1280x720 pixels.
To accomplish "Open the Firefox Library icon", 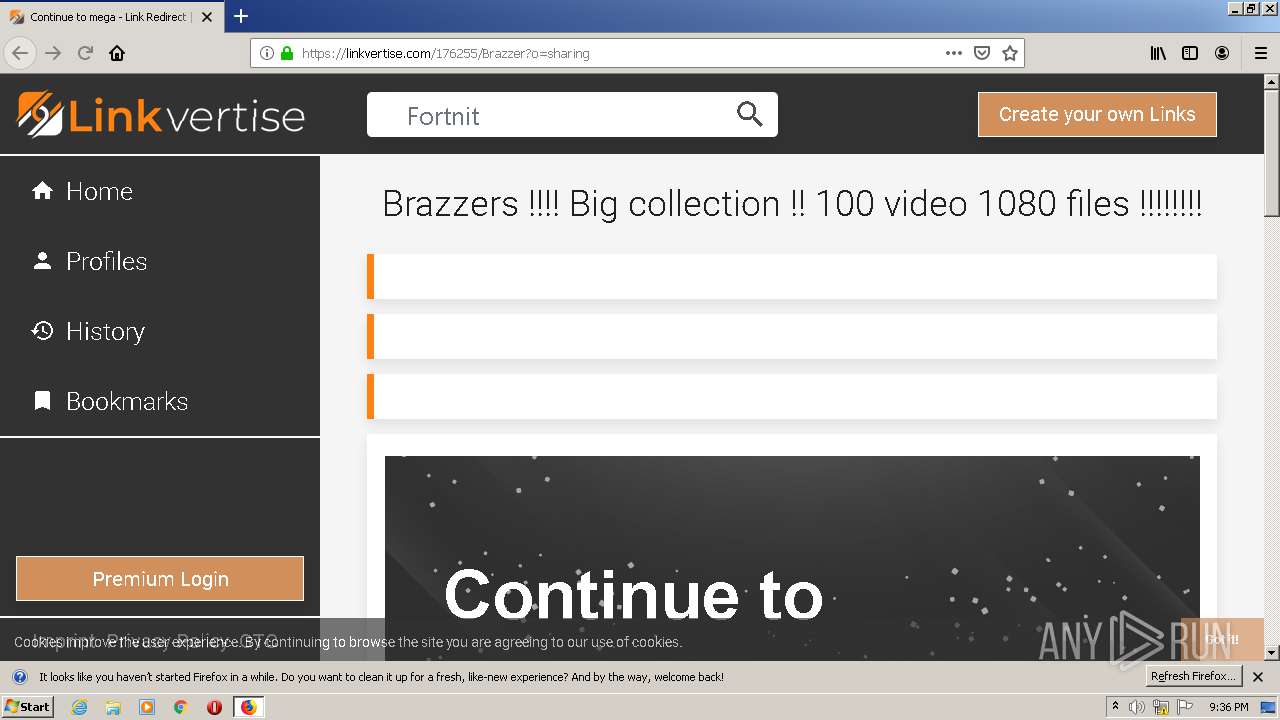I will pos(1158,53).
